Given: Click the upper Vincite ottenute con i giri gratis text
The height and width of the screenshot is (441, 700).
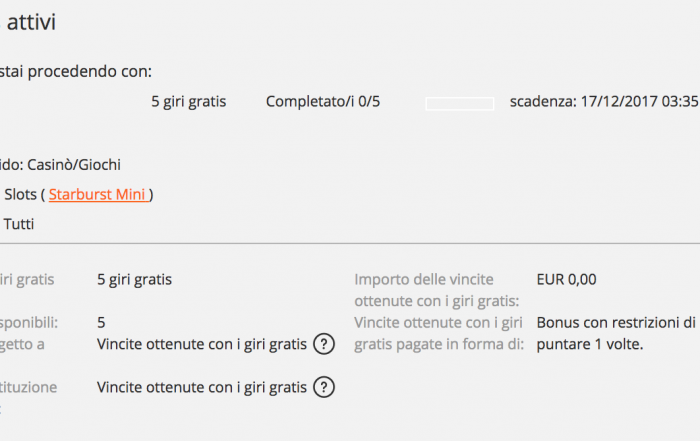Looking at the screenshot, I should point(202,345).
